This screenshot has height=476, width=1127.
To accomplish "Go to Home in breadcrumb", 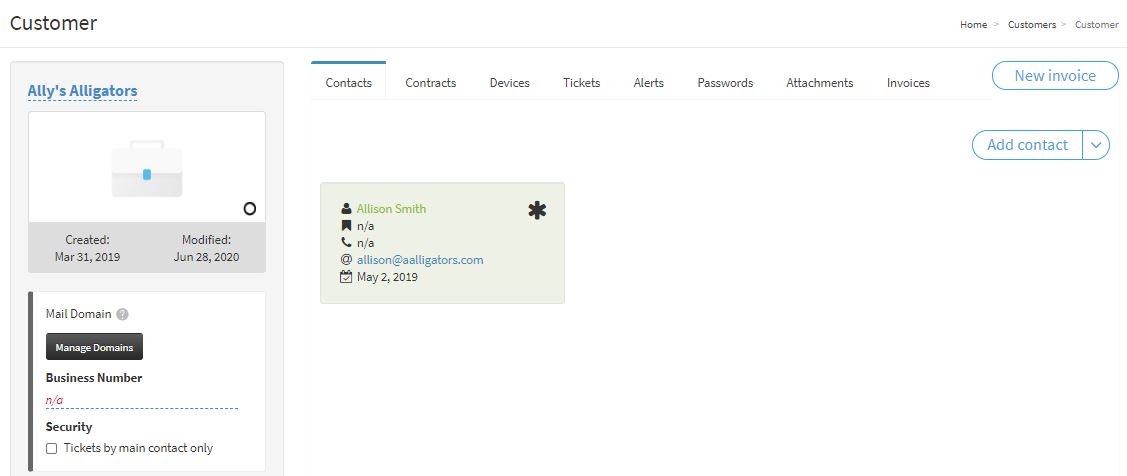I will click(973, 24).
